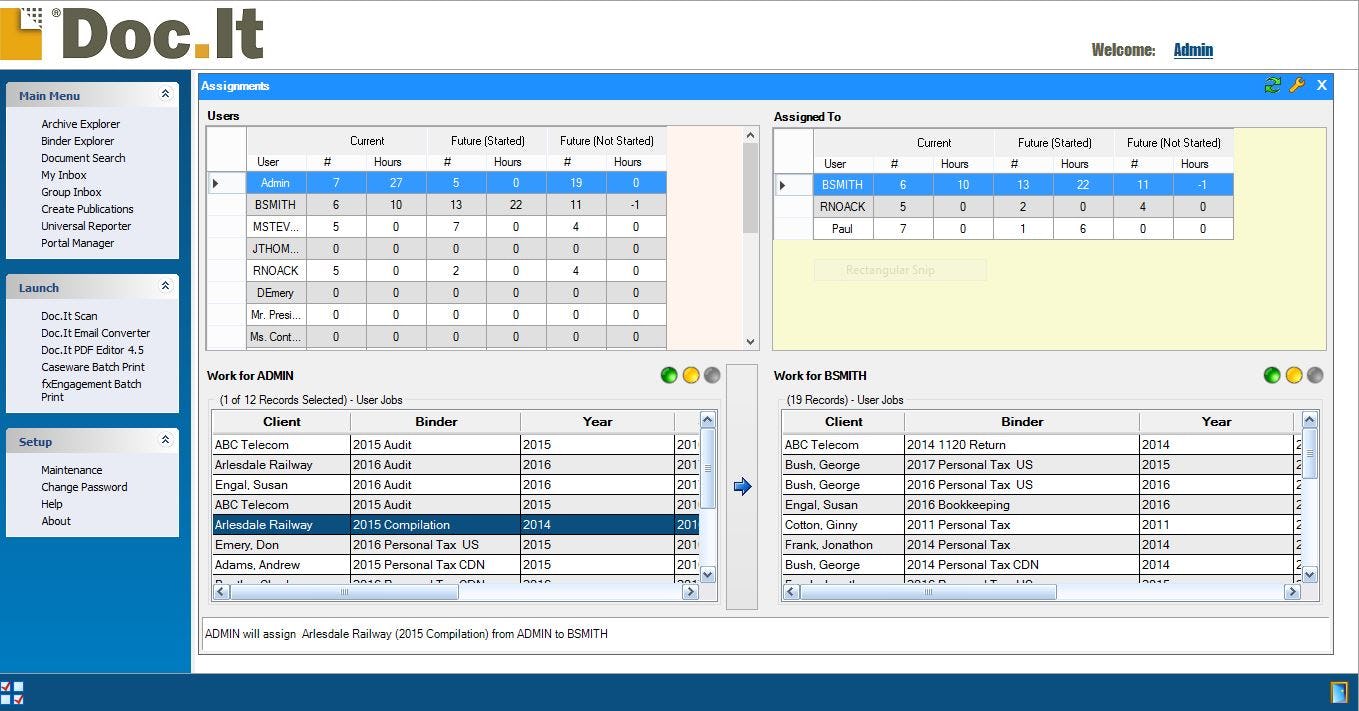Image resolution: width=1359 pixels, height=711 pixels.
Task: Click the green status light above Work for BSMITH
Action: tap(1272, 375)
